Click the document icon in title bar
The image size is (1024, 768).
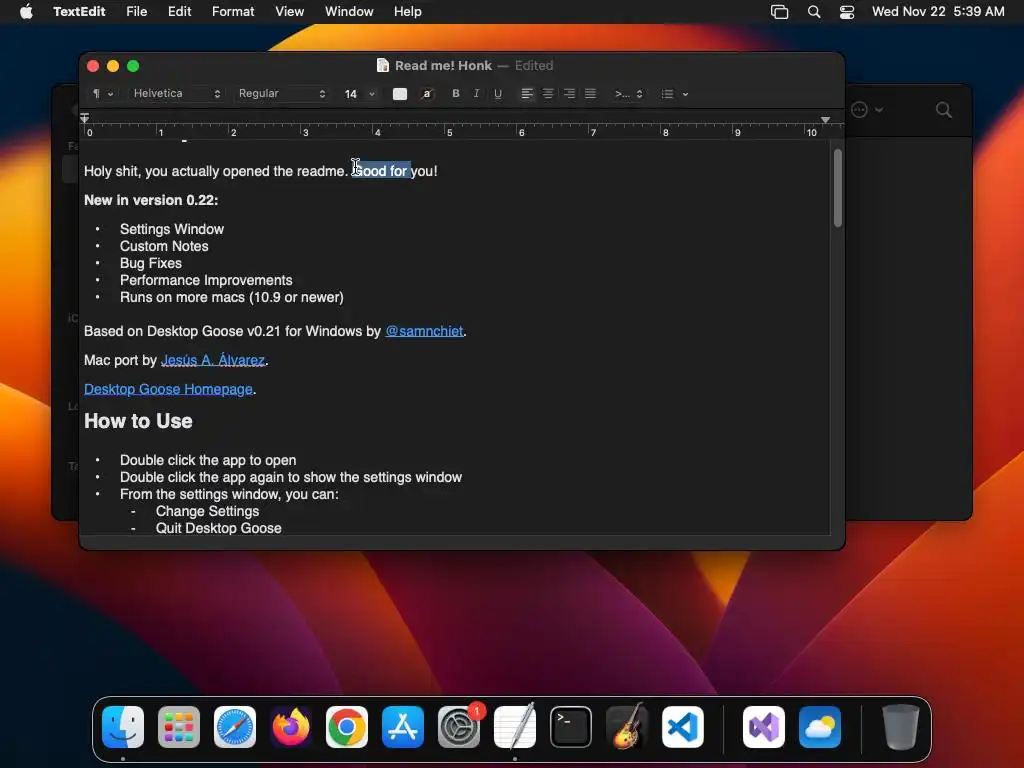[383, 65]
